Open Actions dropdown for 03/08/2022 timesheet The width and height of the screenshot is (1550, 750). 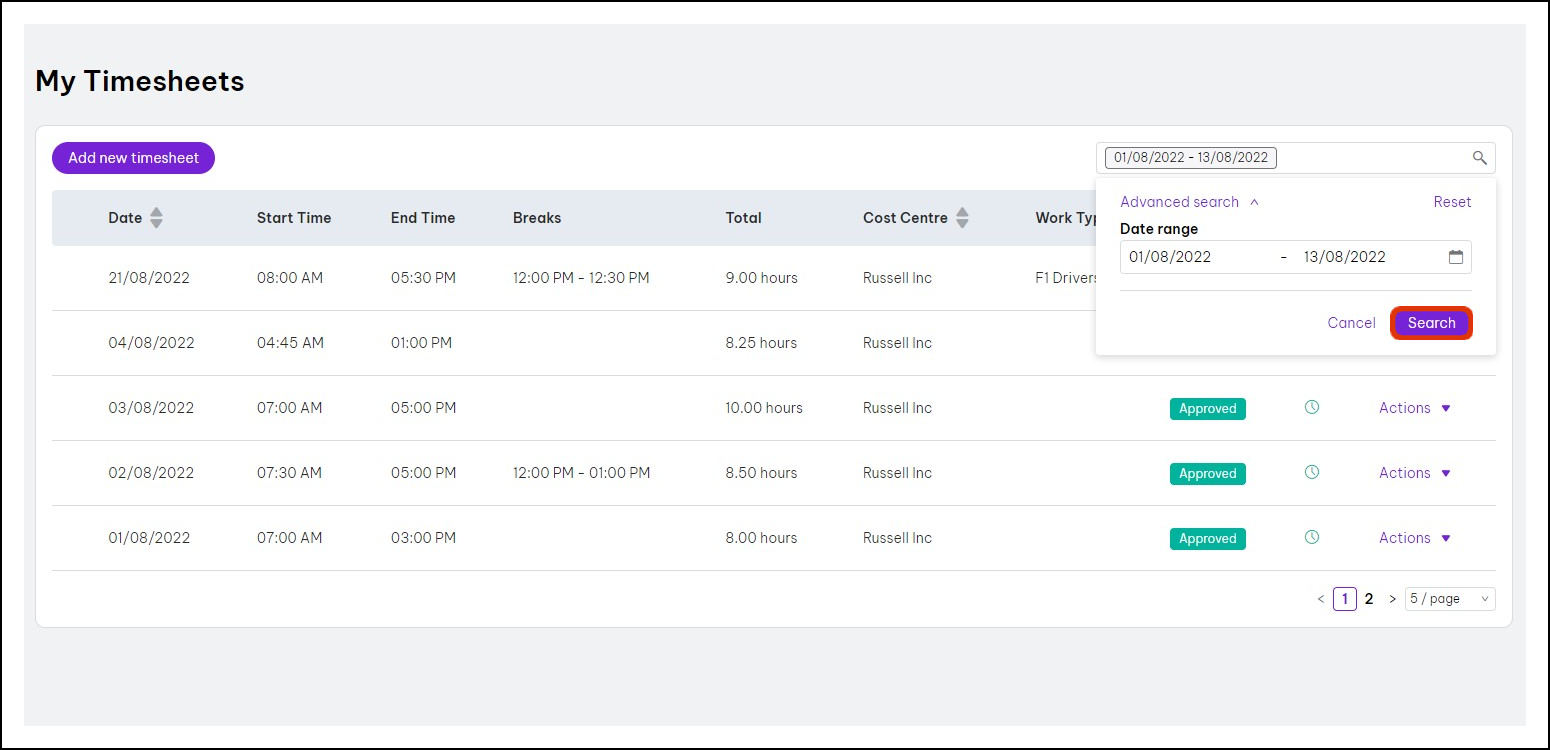pyautogui.click(x=1414, y=408)
